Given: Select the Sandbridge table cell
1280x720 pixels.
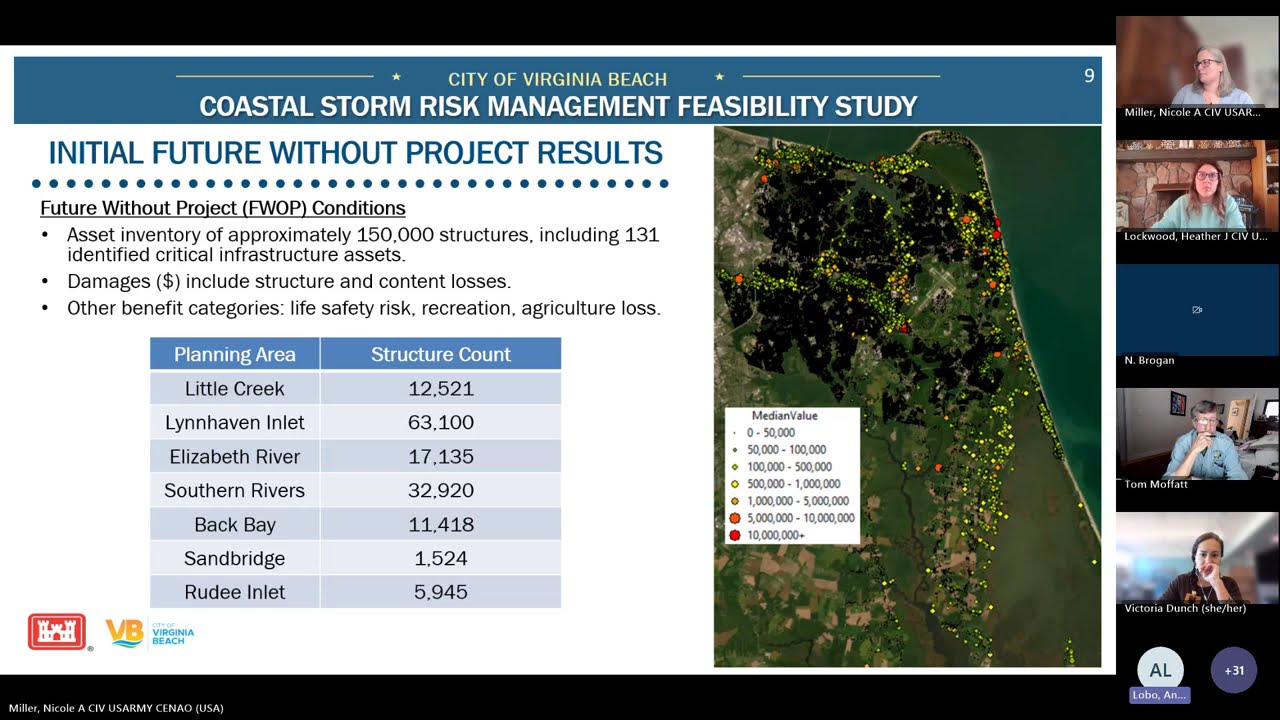Looking at the screenshot, I should pos(235,558).
